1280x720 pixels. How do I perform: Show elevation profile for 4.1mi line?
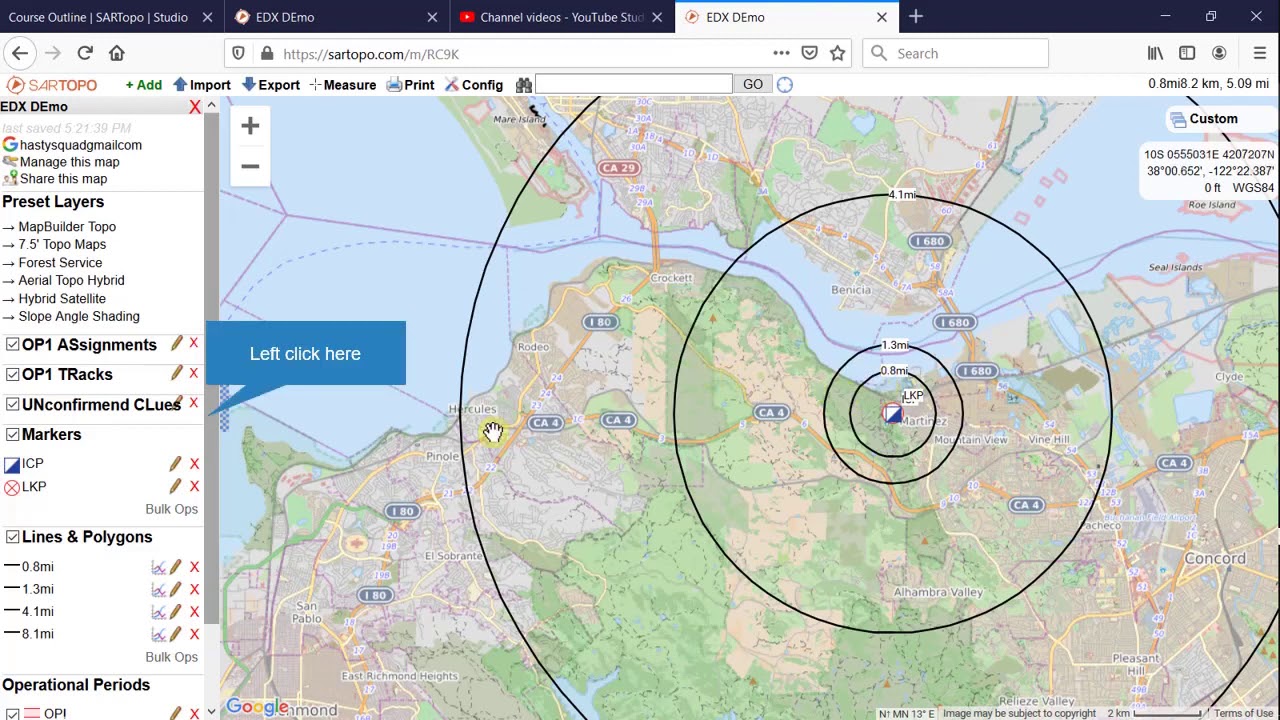pyautogui.click(x=158, y=612)
